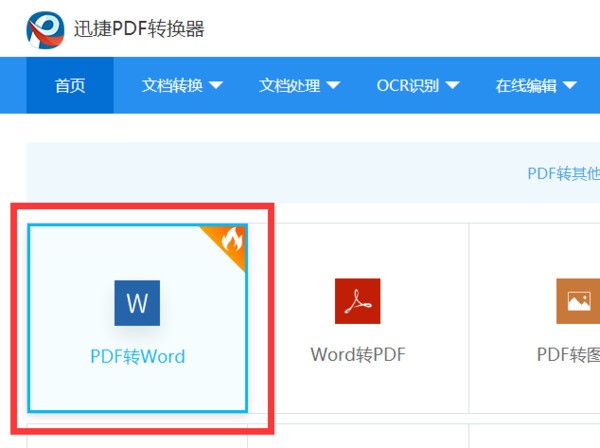Click the blue Word 'W' icon
This screenshot has height=448, width=600.
coord(137,302)
